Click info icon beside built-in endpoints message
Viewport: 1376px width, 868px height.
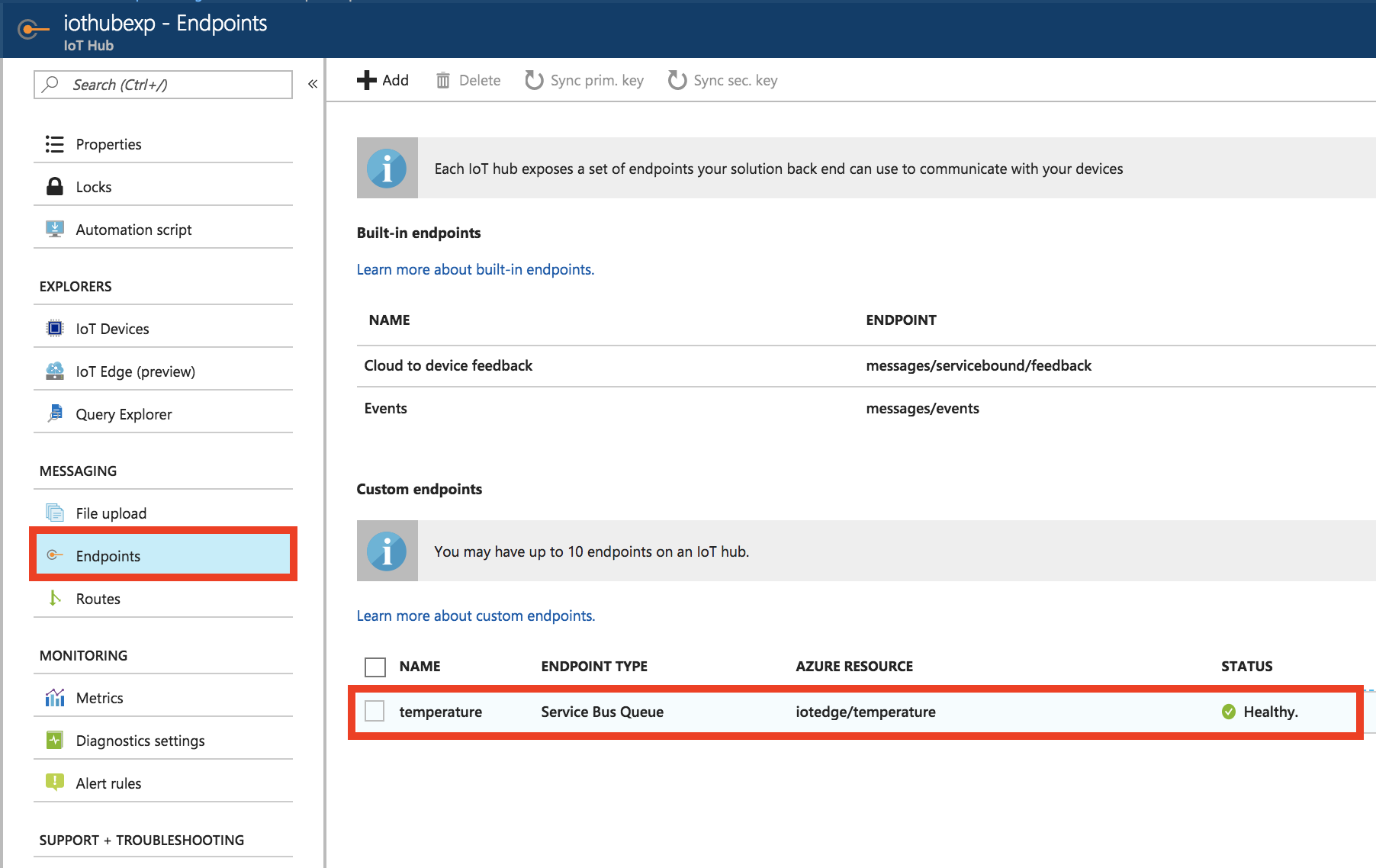click(387, 168)
